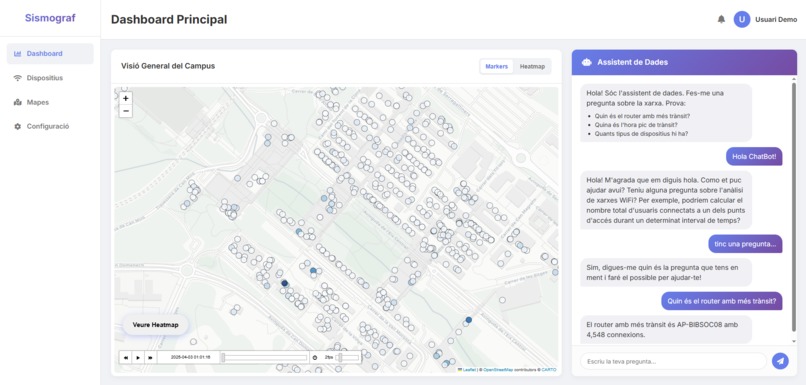806x385 pixels.
Task: Play the time animation
Action: (x=138, y=357)
